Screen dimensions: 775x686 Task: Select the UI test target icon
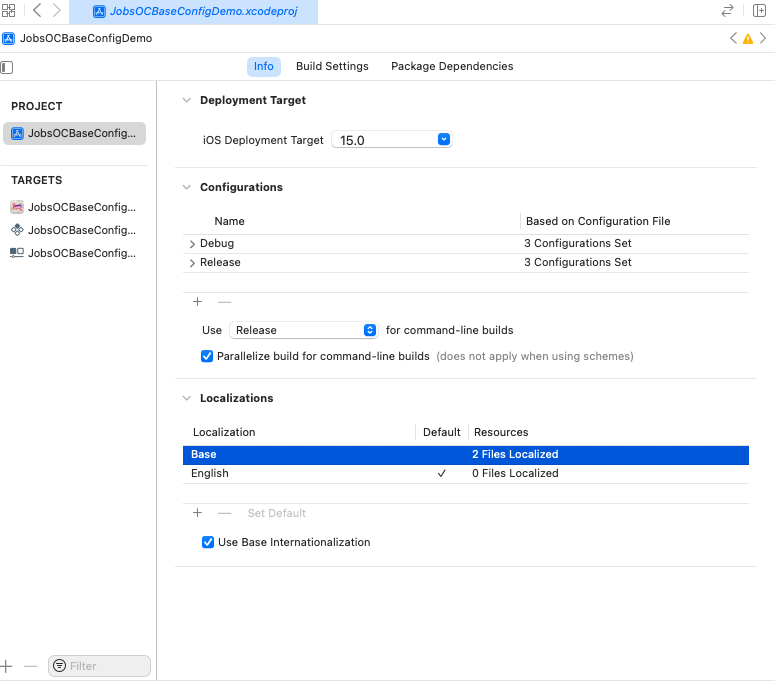pyautogui.click(x=17, y=253)
